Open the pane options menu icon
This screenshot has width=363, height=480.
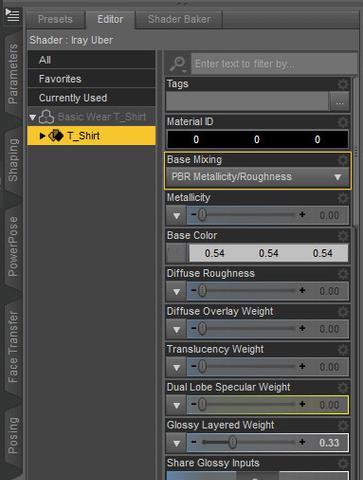point(12,15)
